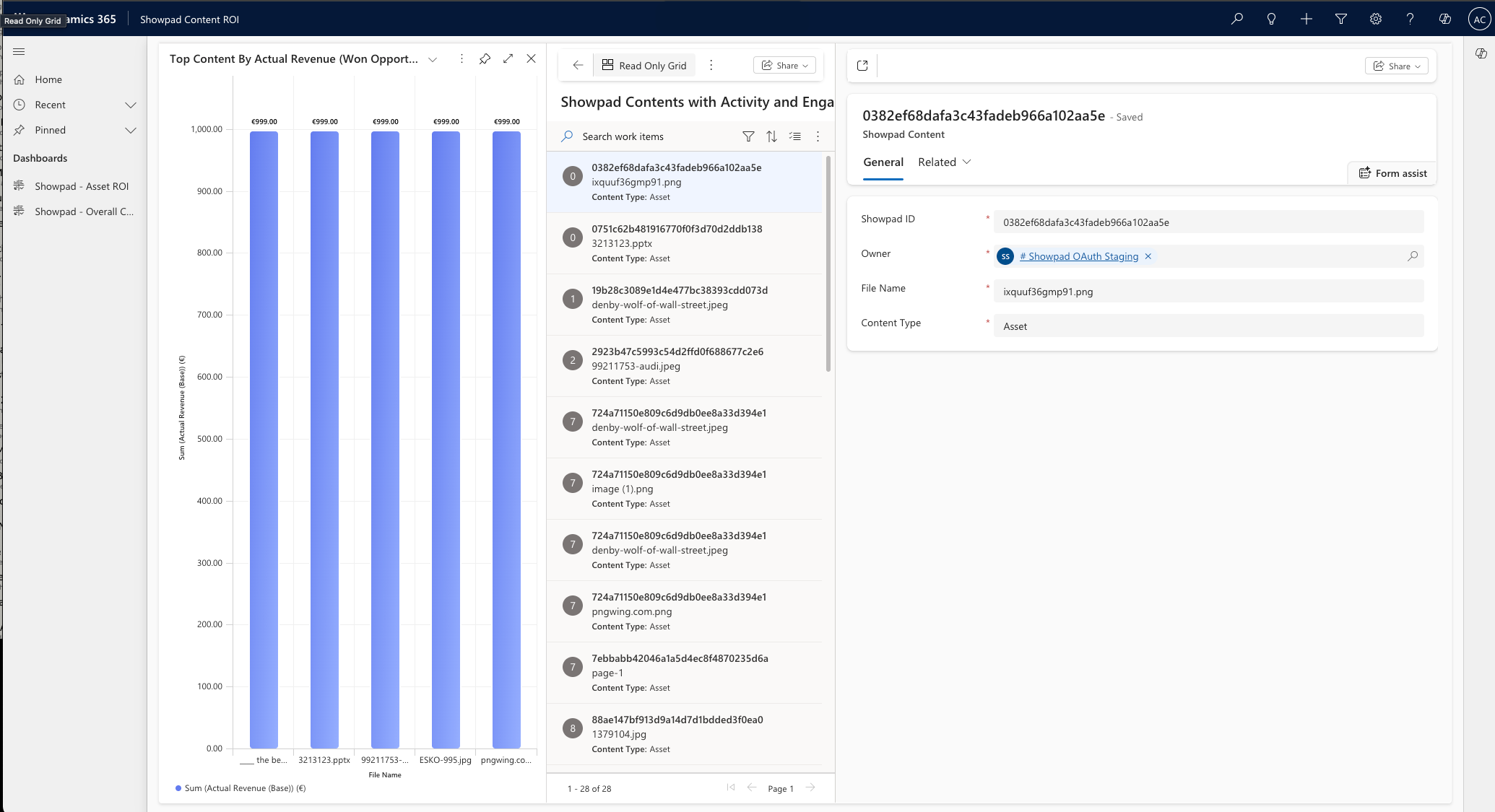1495x812 pixels.
Task: Sort work items with the arrows icon
Action: [771, 136]
